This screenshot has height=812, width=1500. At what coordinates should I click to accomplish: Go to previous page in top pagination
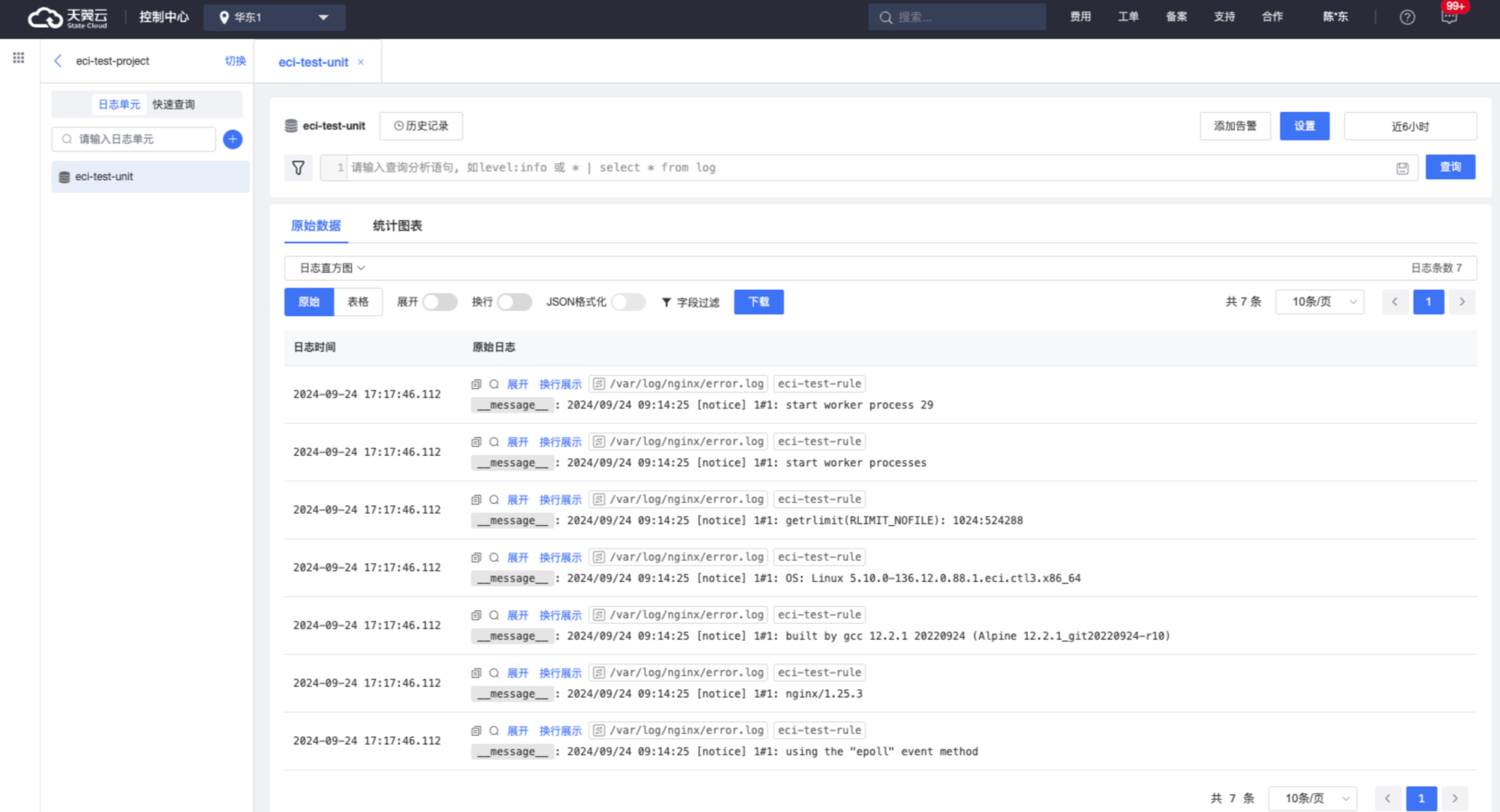[1394, 301]
